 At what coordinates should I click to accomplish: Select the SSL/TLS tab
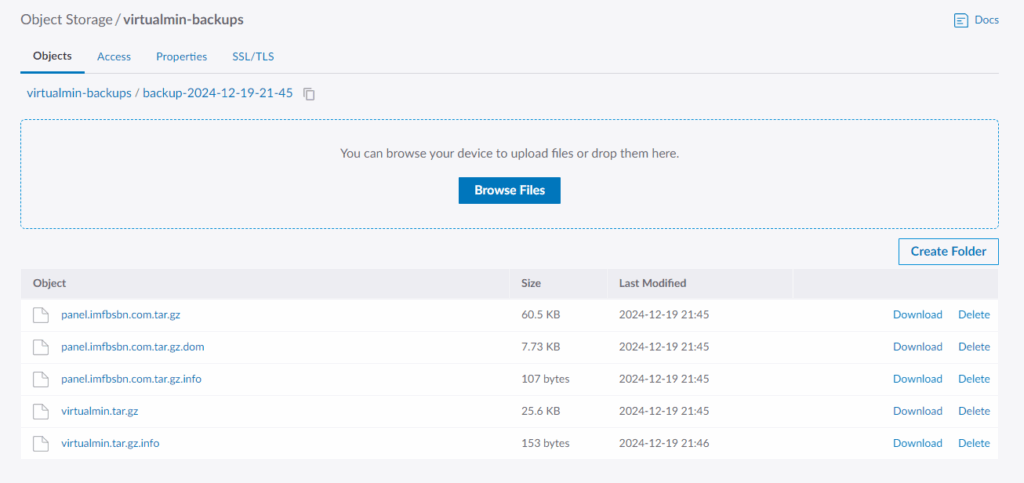pos(253,57)
